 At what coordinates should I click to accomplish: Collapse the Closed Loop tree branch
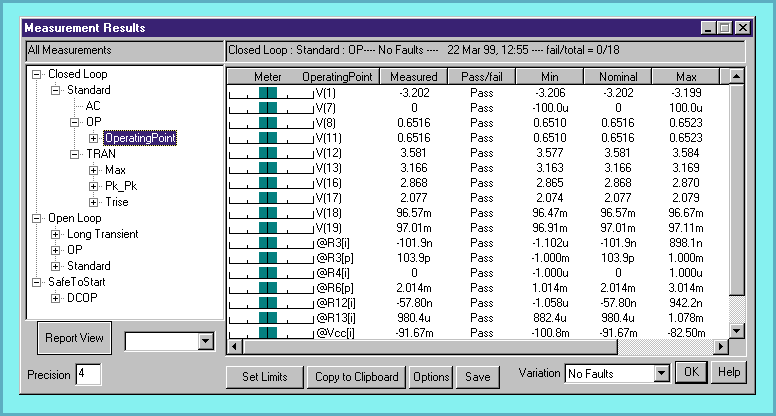(x=38, y=74)
